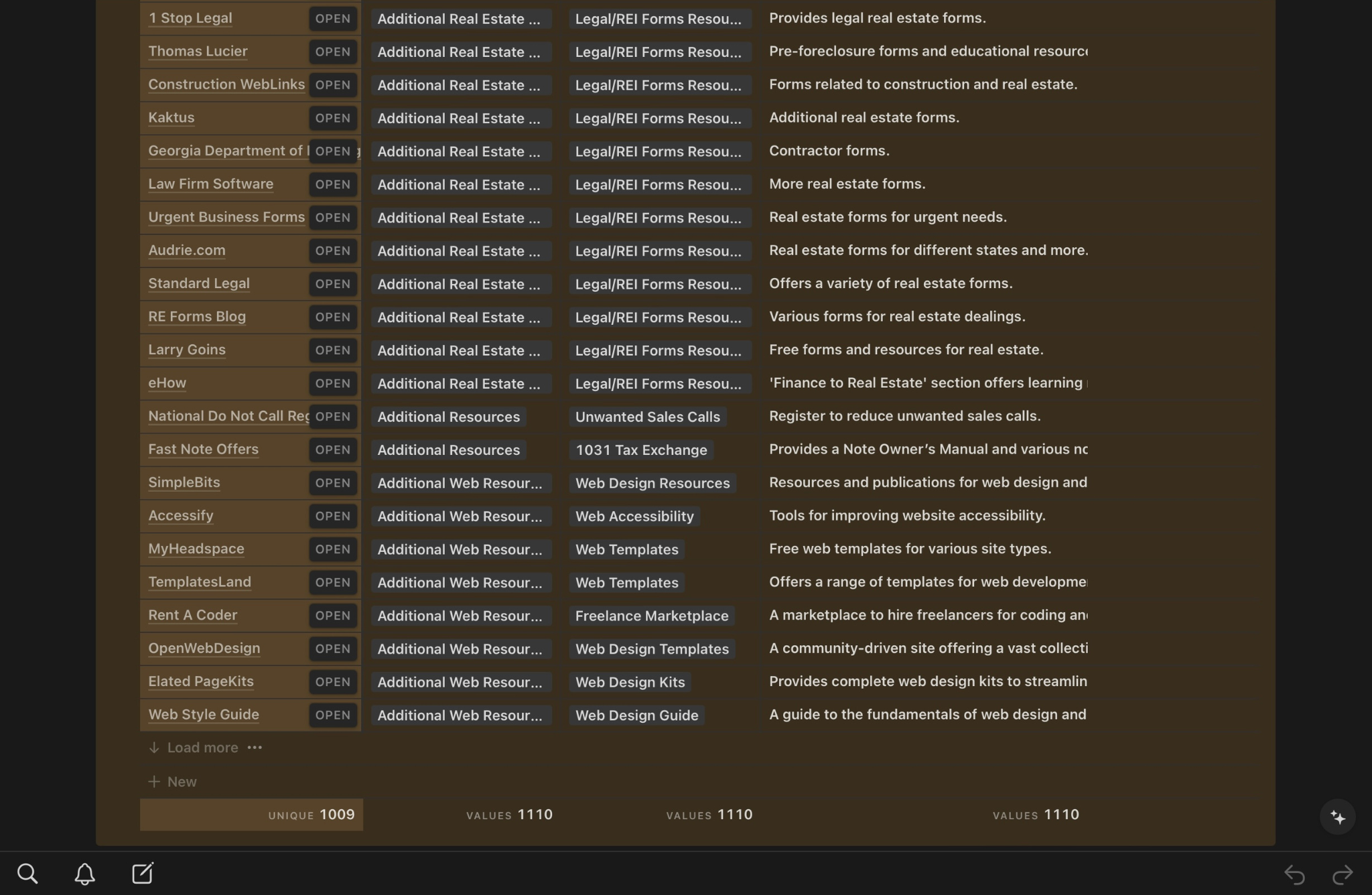Click the redo arrow icon
The width and height of the screenshot is (1372, 895).
[1343, 874]
